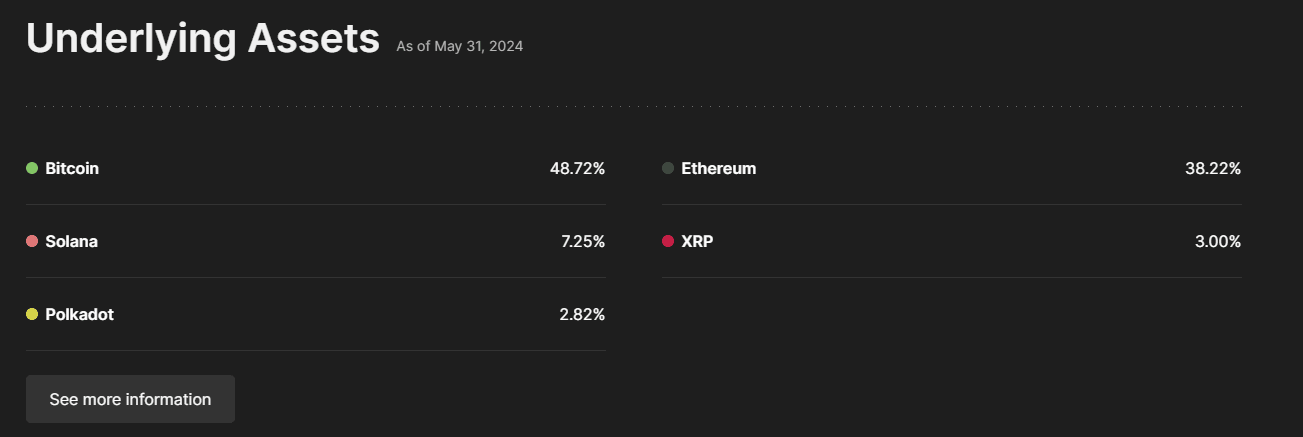Click the 48.72% Bitcoin weight value

pos(577,168)
